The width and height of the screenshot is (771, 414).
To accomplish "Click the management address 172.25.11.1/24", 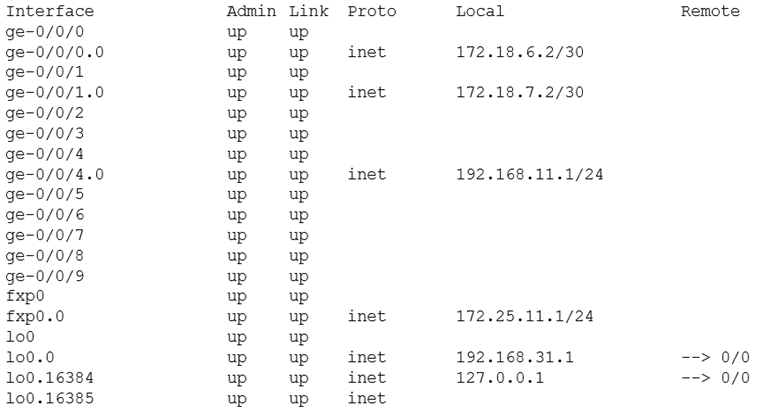I will [x=525, y=316].
